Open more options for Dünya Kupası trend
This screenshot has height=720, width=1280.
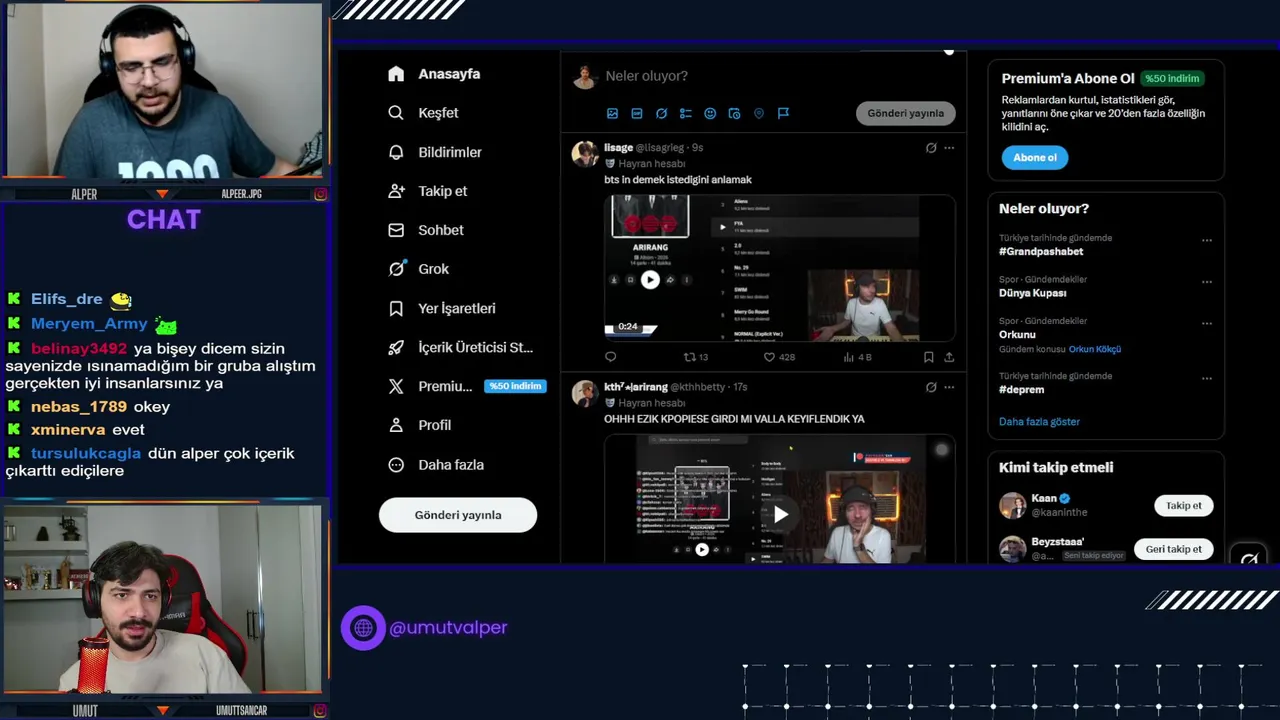click(x=1207, y=281)
